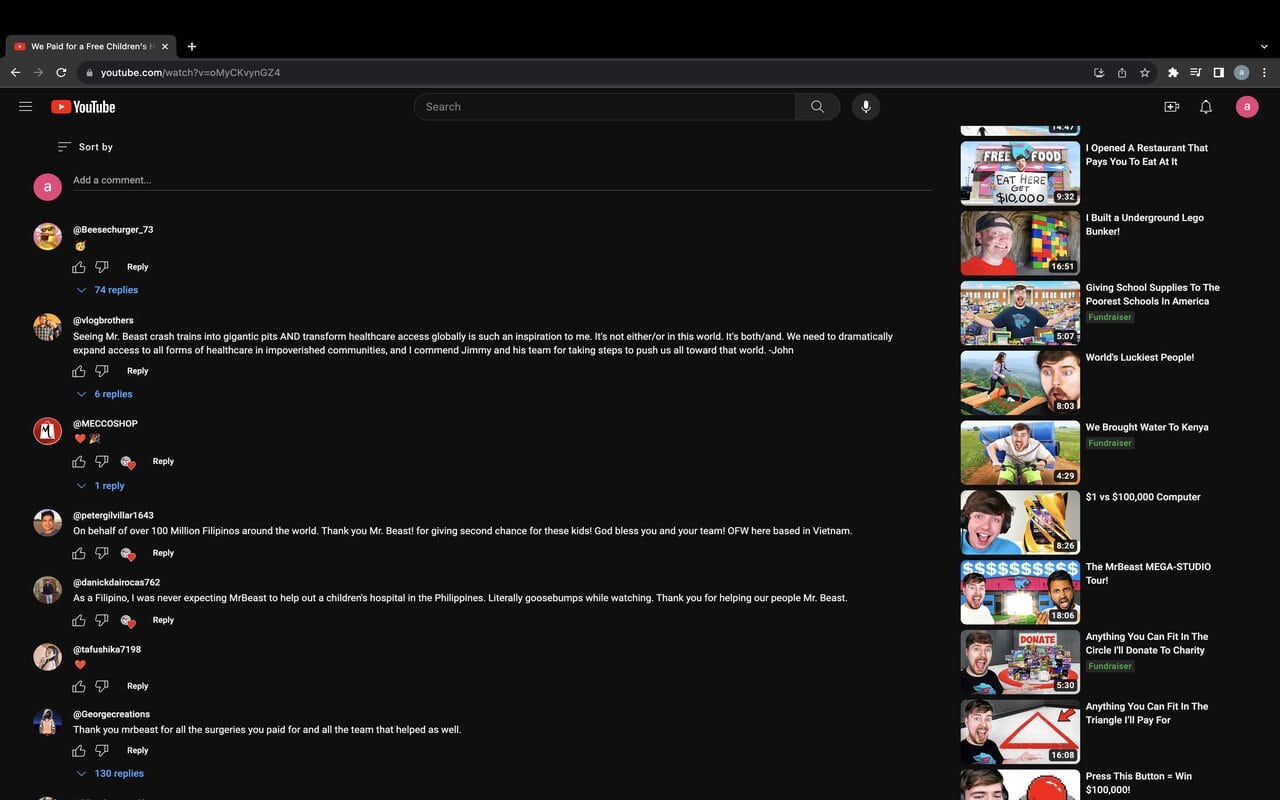Image resolution: width=1280 pixels, height=800 pixels.
Task: Reply to @petergilvillar1643's comment
Action: [163, 552]
